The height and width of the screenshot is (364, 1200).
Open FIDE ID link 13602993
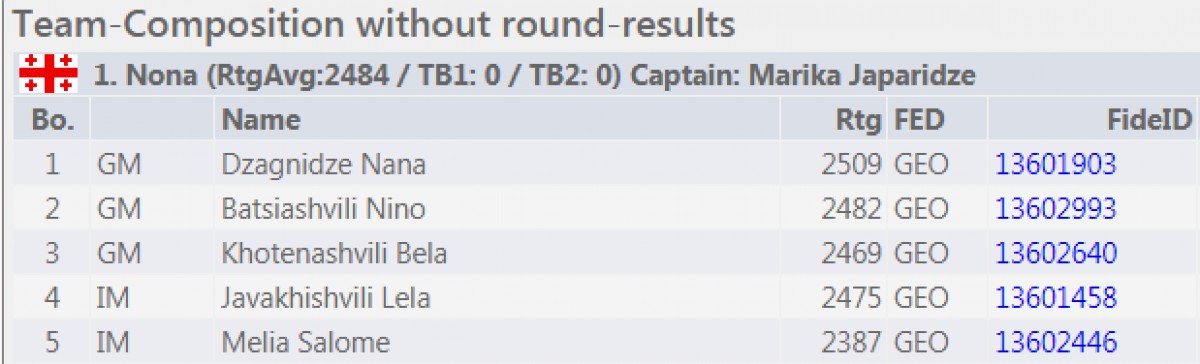pos(1055,209)
